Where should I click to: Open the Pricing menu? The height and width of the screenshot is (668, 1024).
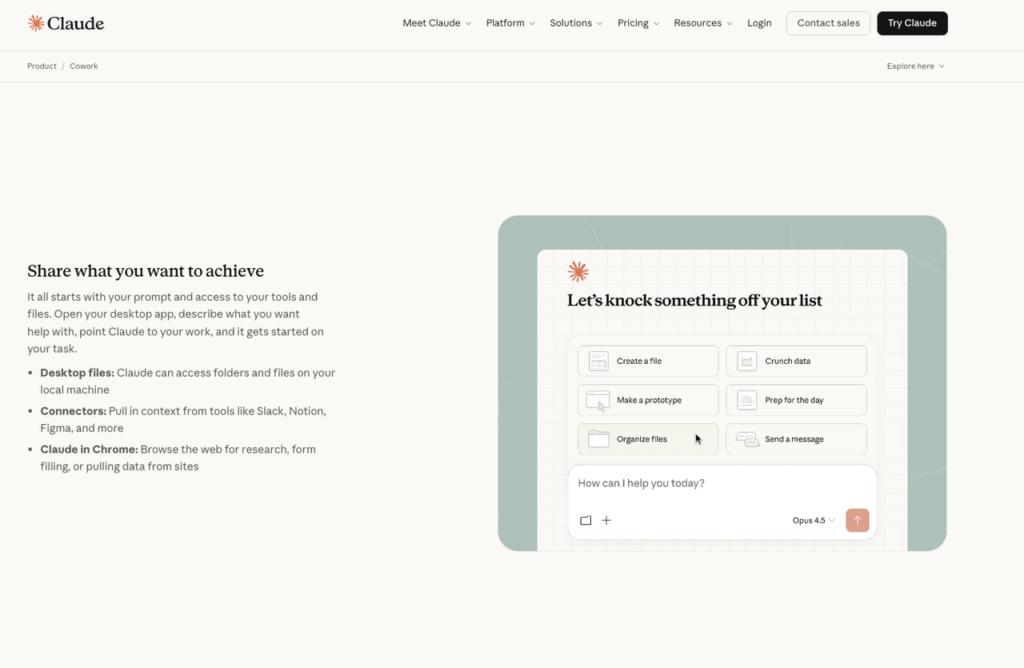[x=637, y=22]
